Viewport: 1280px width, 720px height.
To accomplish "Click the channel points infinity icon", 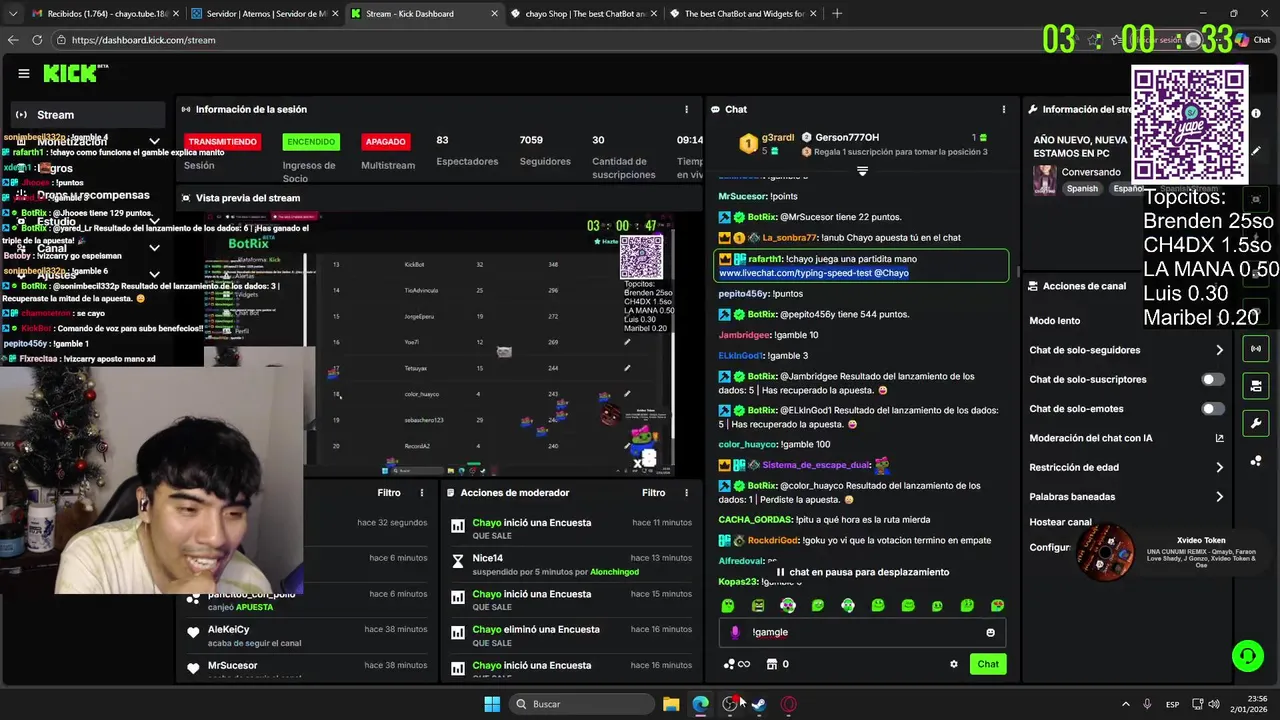I will coord(736,664).
